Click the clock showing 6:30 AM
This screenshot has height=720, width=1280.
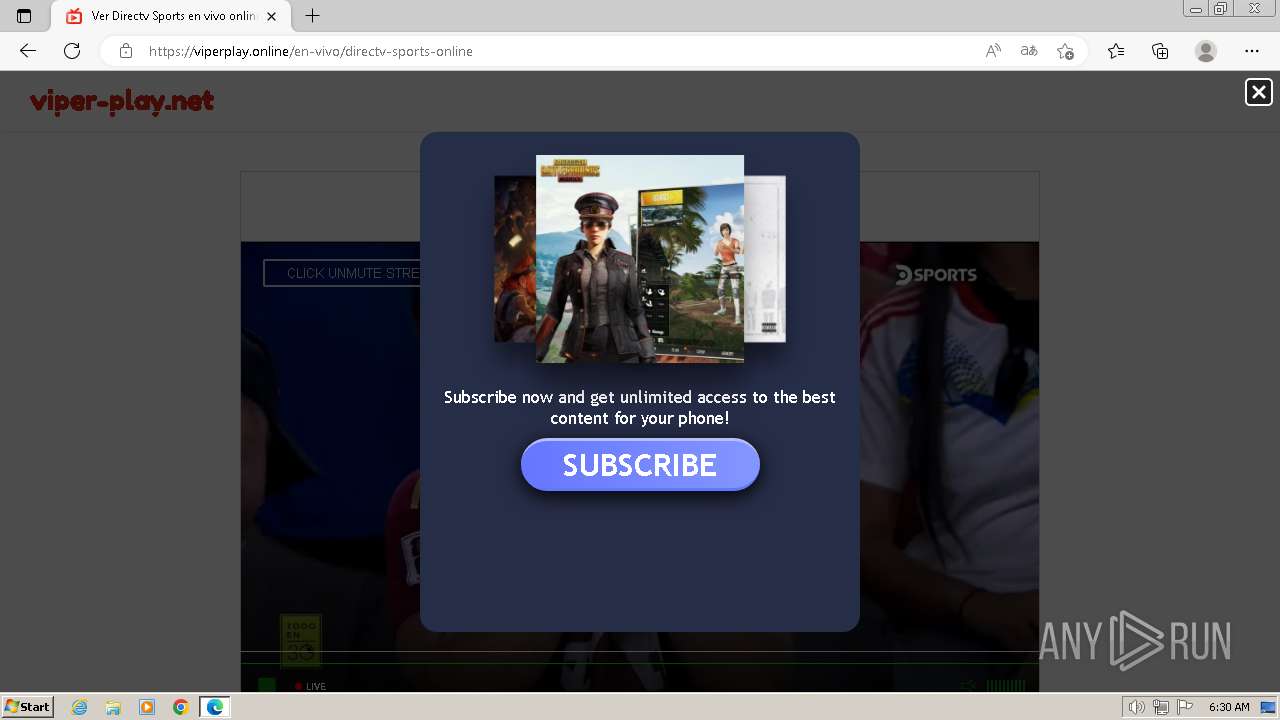click(1229, 707)
